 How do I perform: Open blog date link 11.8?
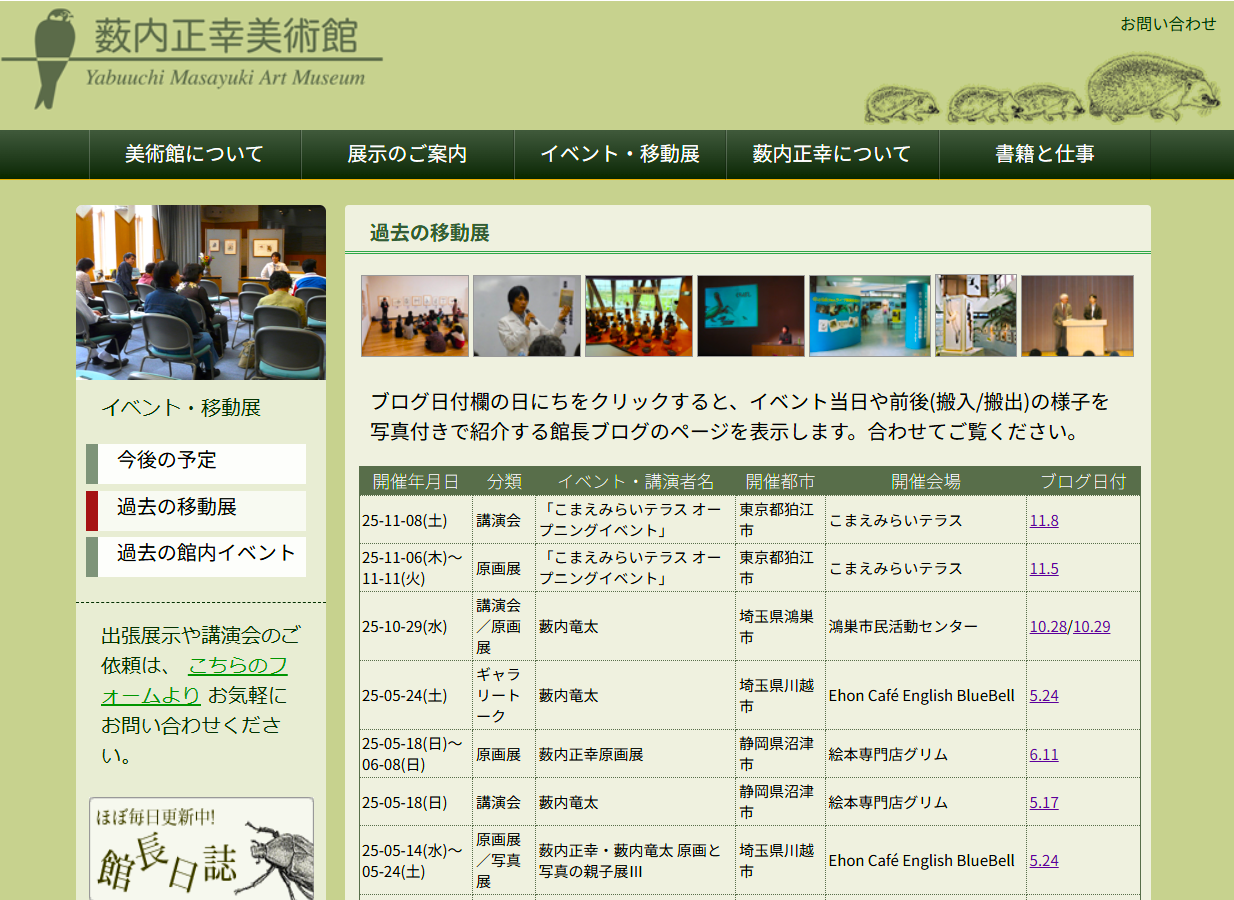click(1044, 520)
